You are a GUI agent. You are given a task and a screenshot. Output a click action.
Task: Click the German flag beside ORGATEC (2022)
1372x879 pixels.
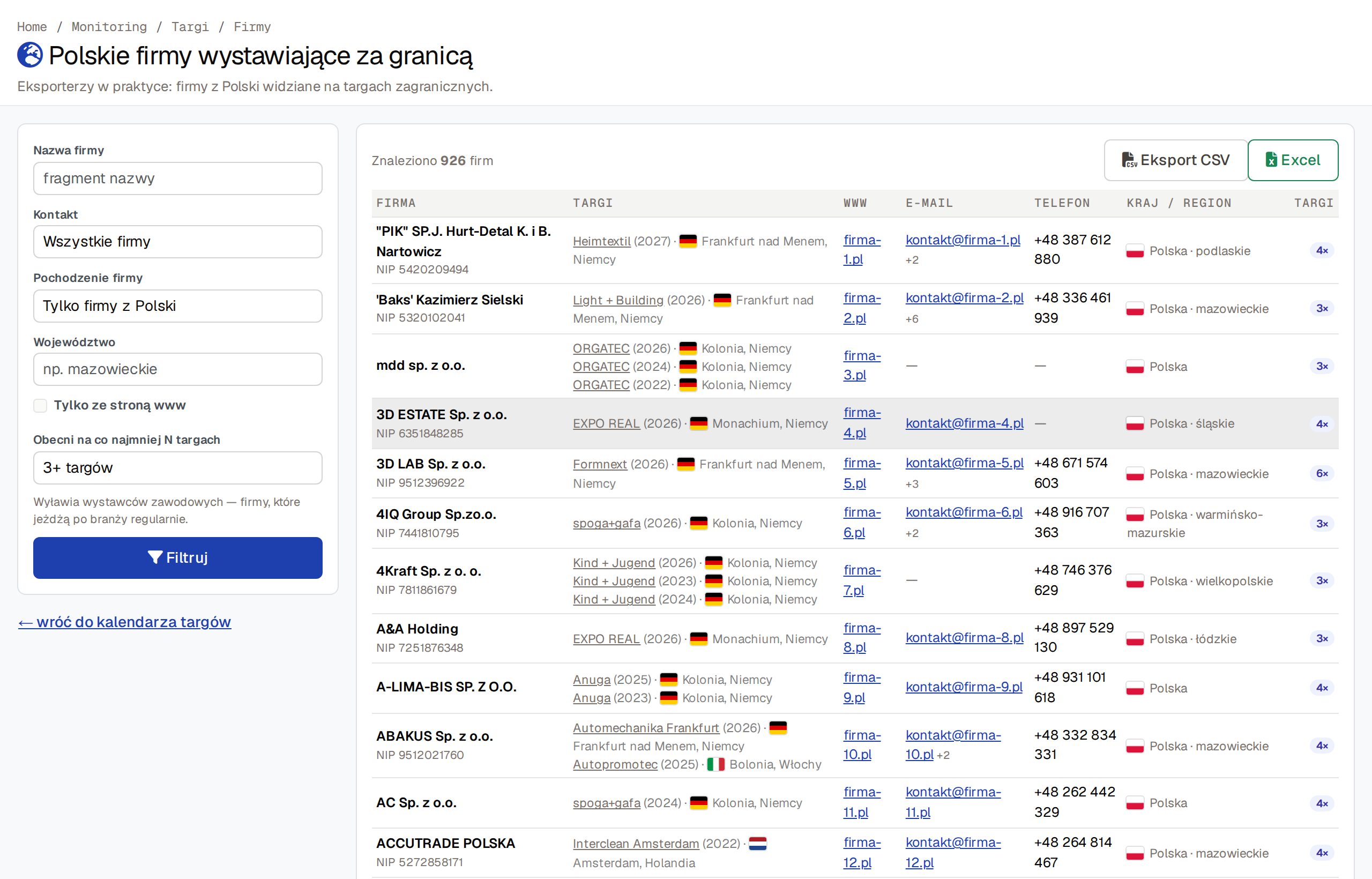[x=688, y=385]
